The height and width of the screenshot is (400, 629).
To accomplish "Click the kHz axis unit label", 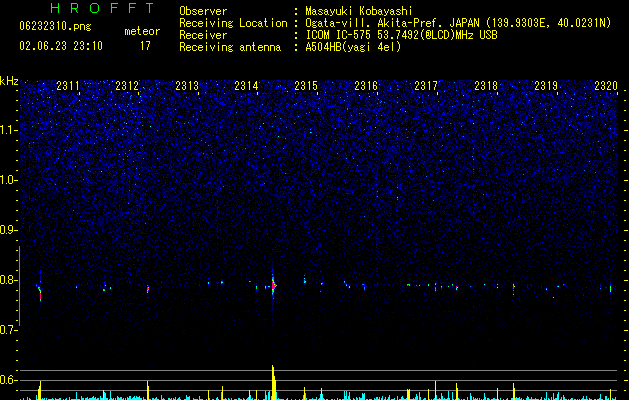I will tap(9, 81).
